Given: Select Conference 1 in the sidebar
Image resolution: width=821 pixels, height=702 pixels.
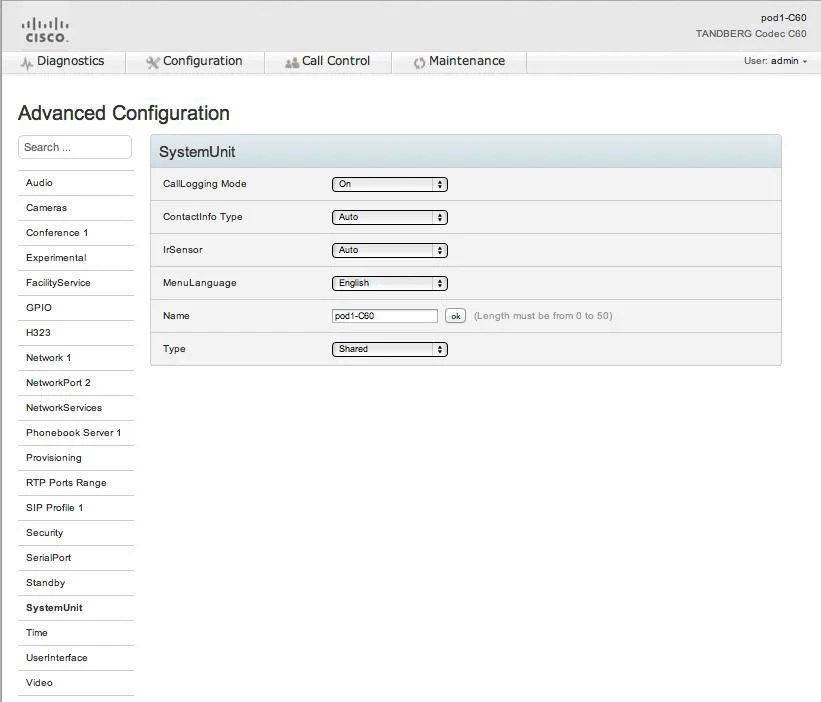Looking at the screenshot, I should [76, 233].
